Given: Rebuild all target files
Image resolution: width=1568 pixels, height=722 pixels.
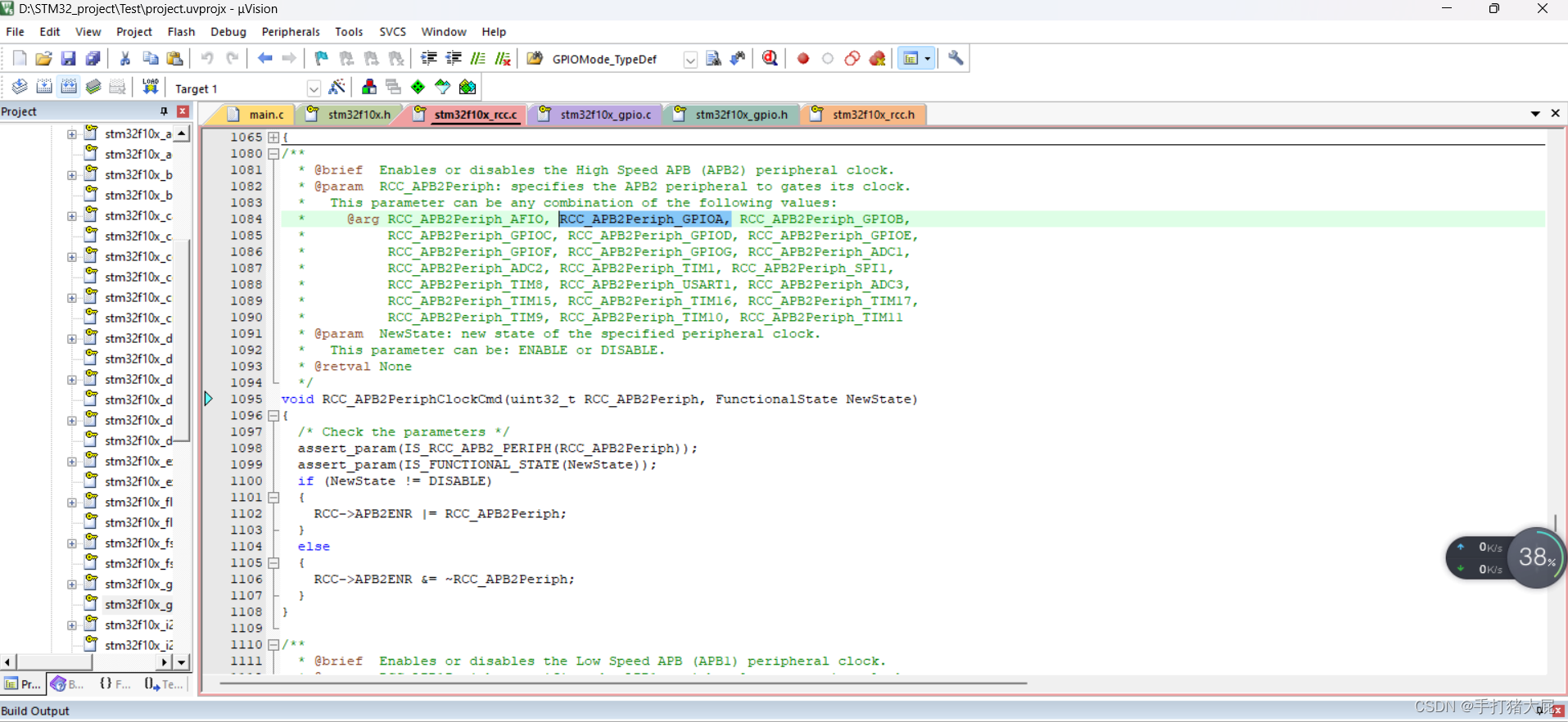Looking at the screenshot, I should 69,87.
